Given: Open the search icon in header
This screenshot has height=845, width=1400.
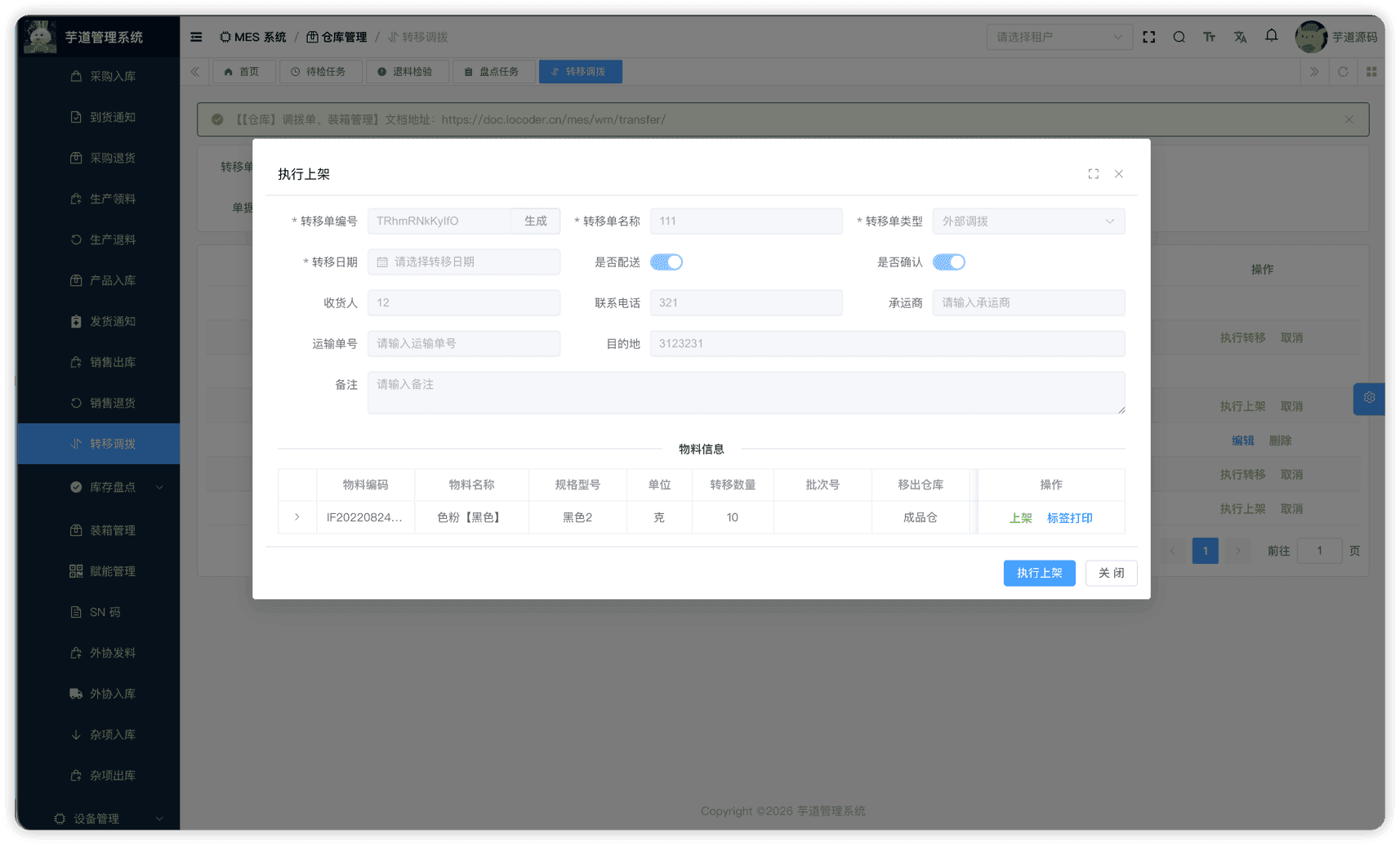Looking at the screenshot, I should [1179, 37].
